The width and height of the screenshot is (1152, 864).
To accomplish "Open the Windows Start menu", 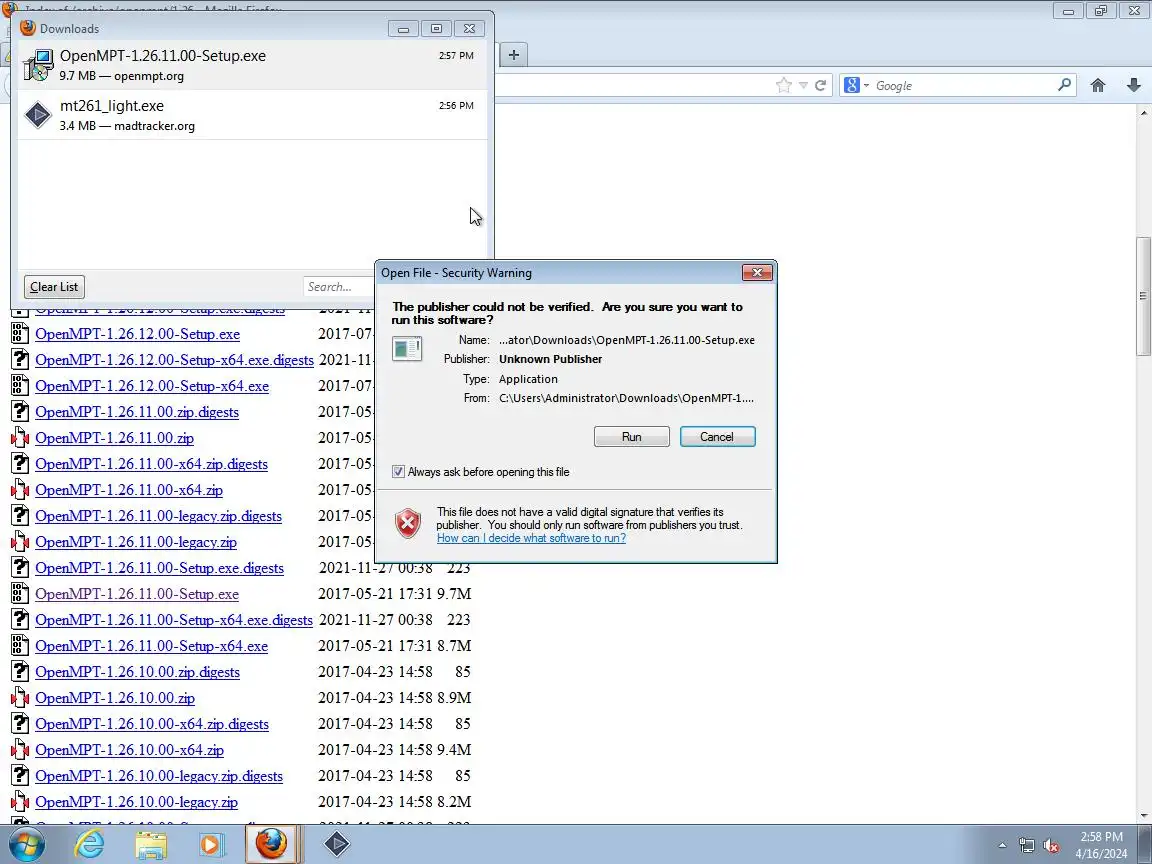I will coord(26,844).
